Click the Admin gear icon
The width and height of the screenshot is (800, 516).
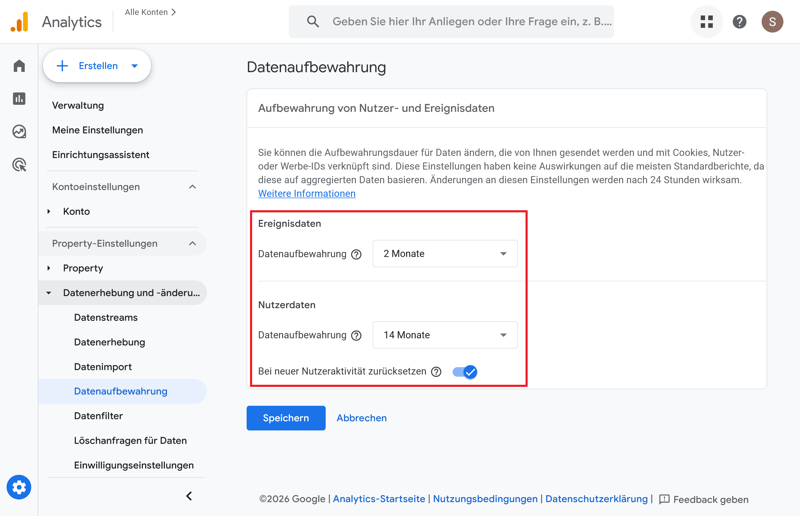pyautogui.click(x=19, y=487)
